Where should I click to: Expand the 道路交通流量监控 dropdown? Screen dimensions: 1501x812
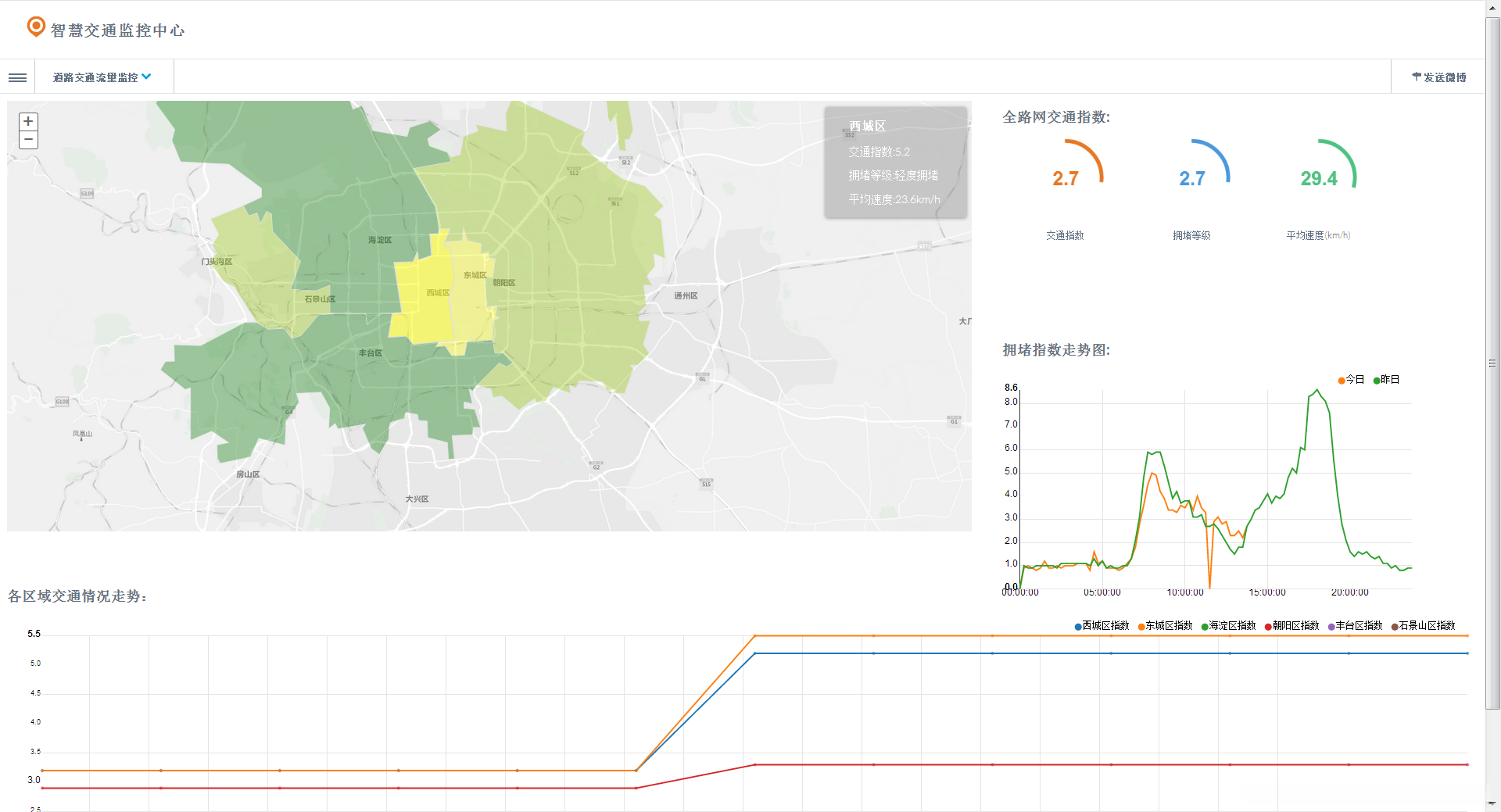[x=102, y=77]
